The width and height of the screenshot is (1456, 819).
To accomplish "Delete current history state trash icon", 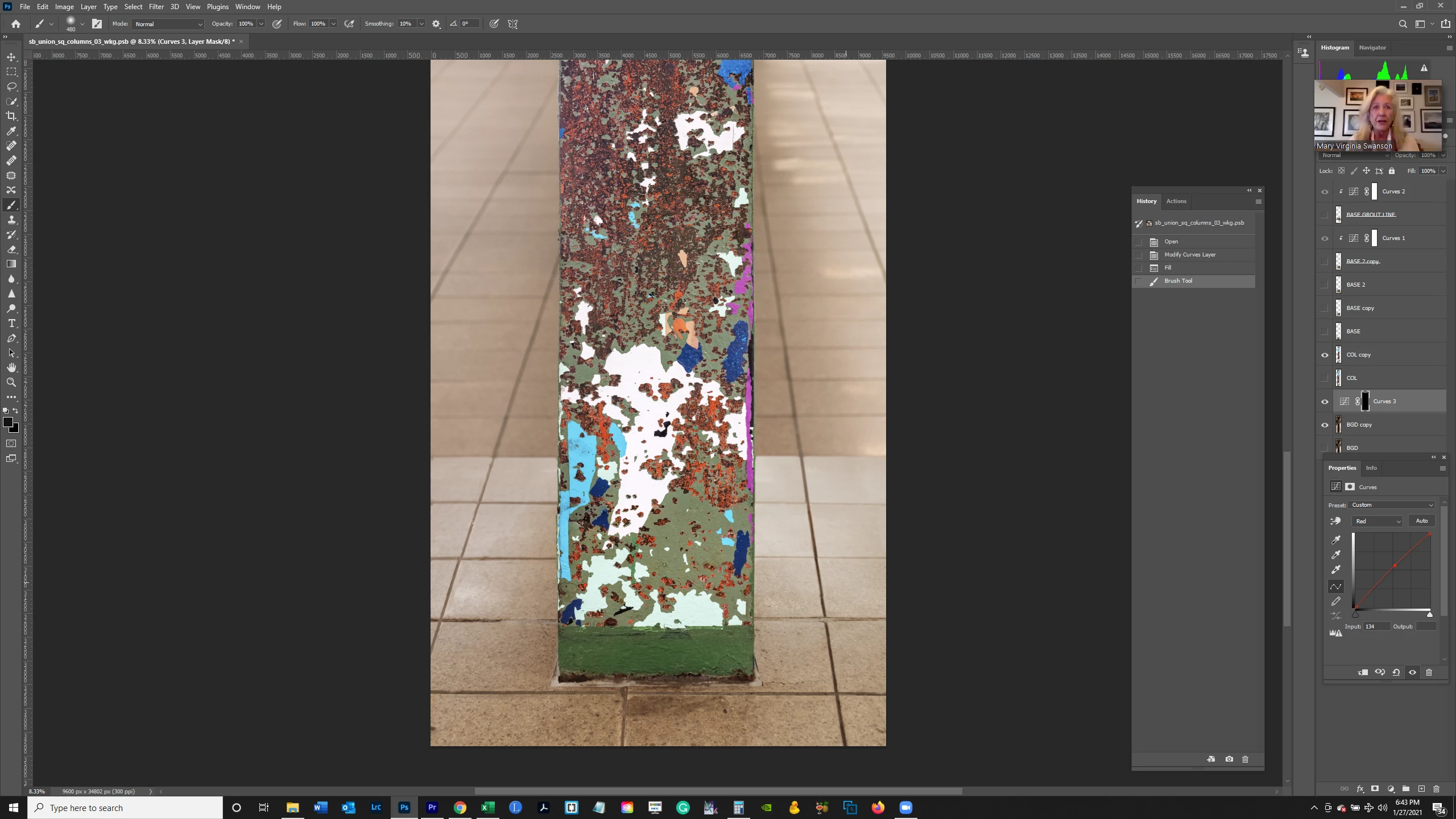I will pos(1245,759).
